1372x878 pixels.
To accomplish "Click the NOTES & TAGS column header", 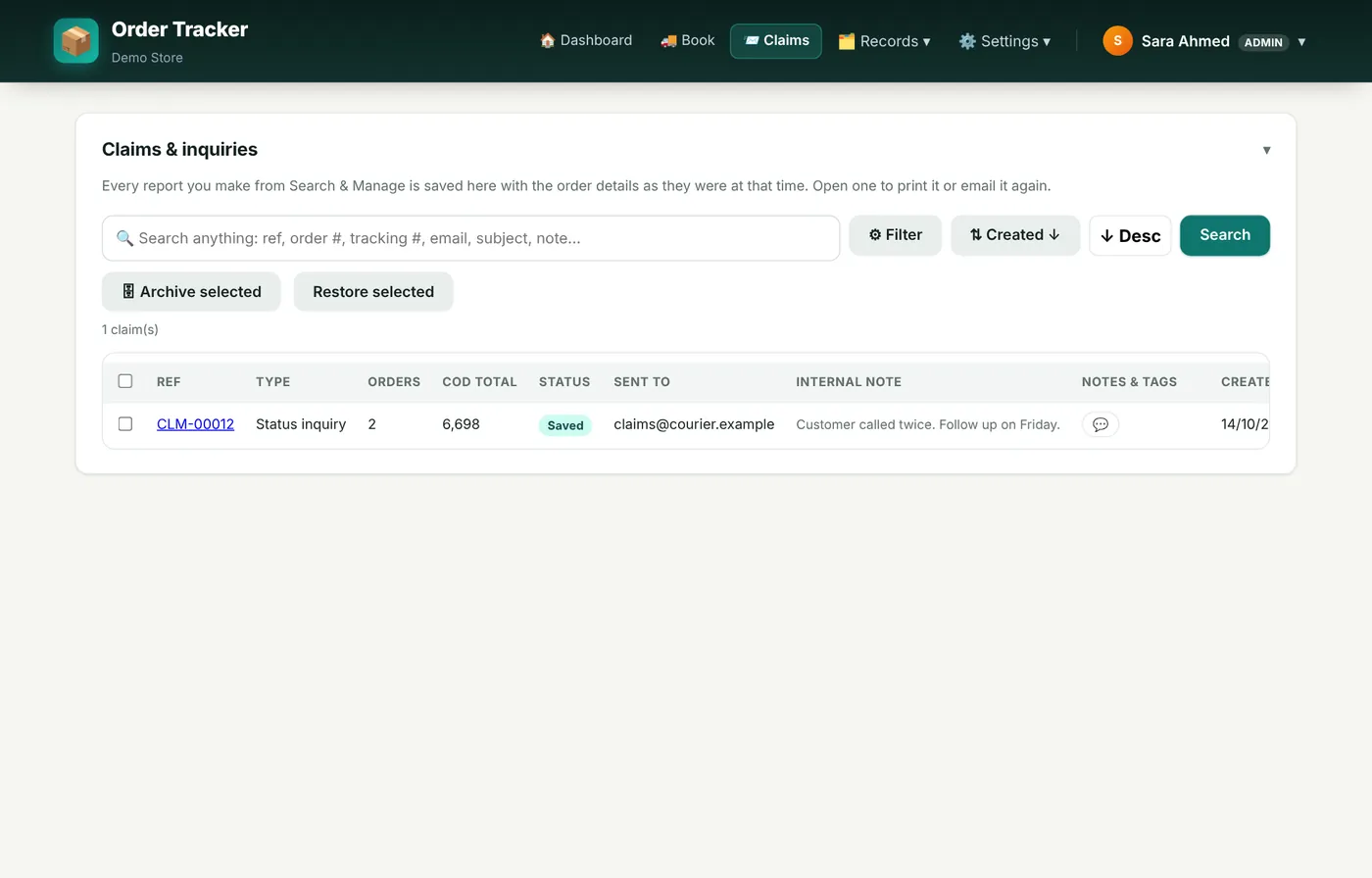I will [1129, 382].
